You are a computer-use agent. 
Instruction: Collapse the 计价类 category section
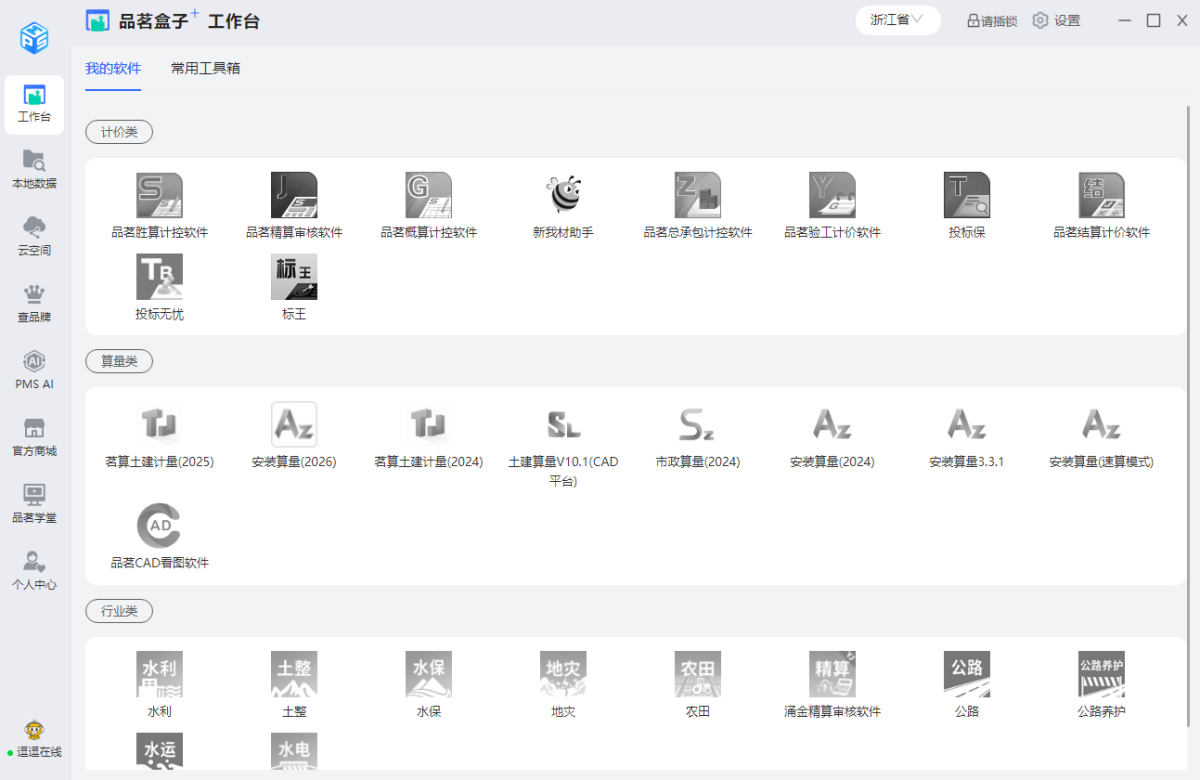click(x=119, y=132)
